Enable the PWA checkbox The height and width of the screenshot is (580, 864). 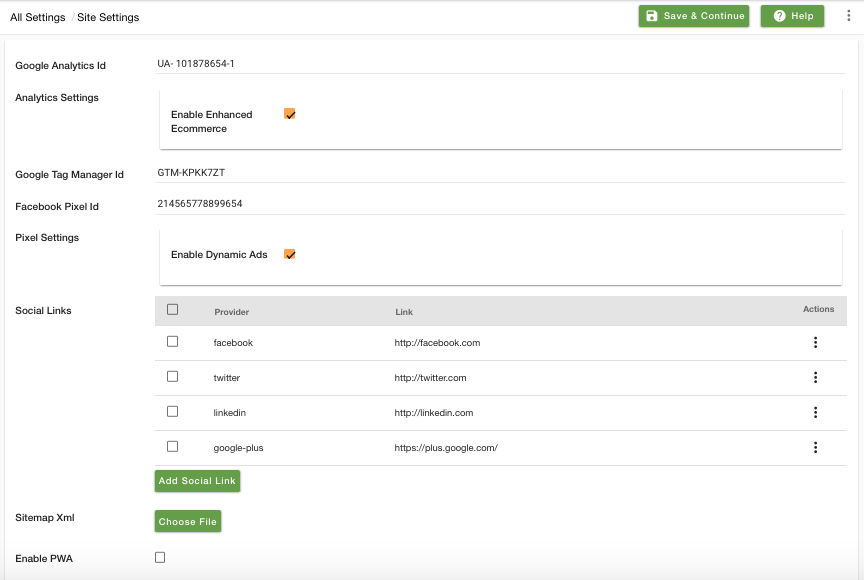point(160,557)
